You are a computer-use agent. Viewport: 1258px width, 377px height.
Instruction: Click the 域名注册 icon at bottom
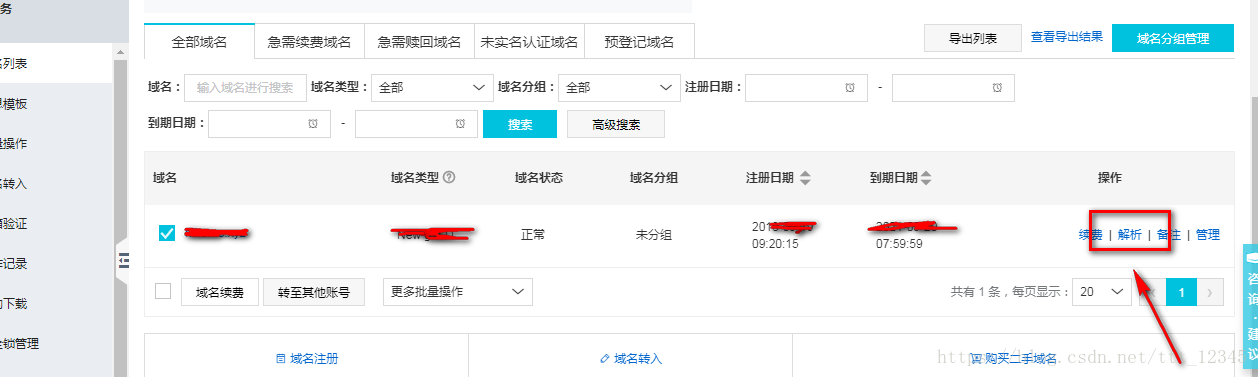(281, 358)
